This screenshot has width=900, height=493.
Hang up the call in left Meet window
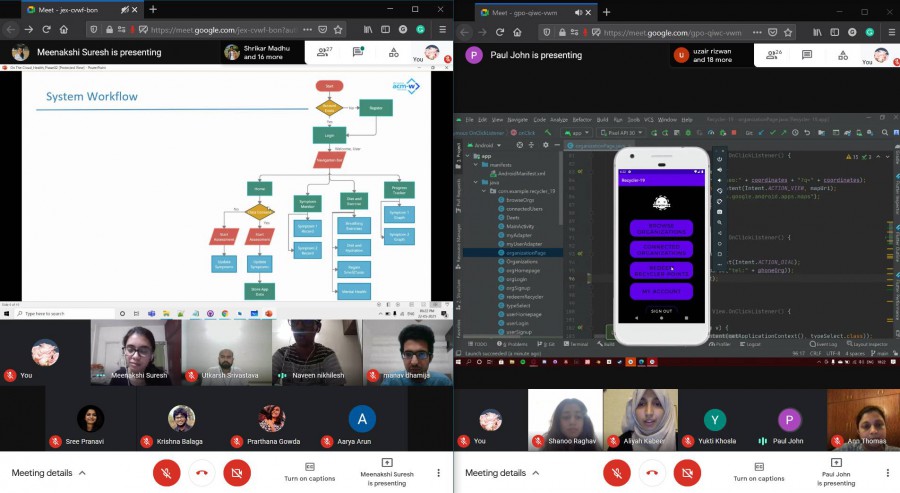tap(202, 472)
